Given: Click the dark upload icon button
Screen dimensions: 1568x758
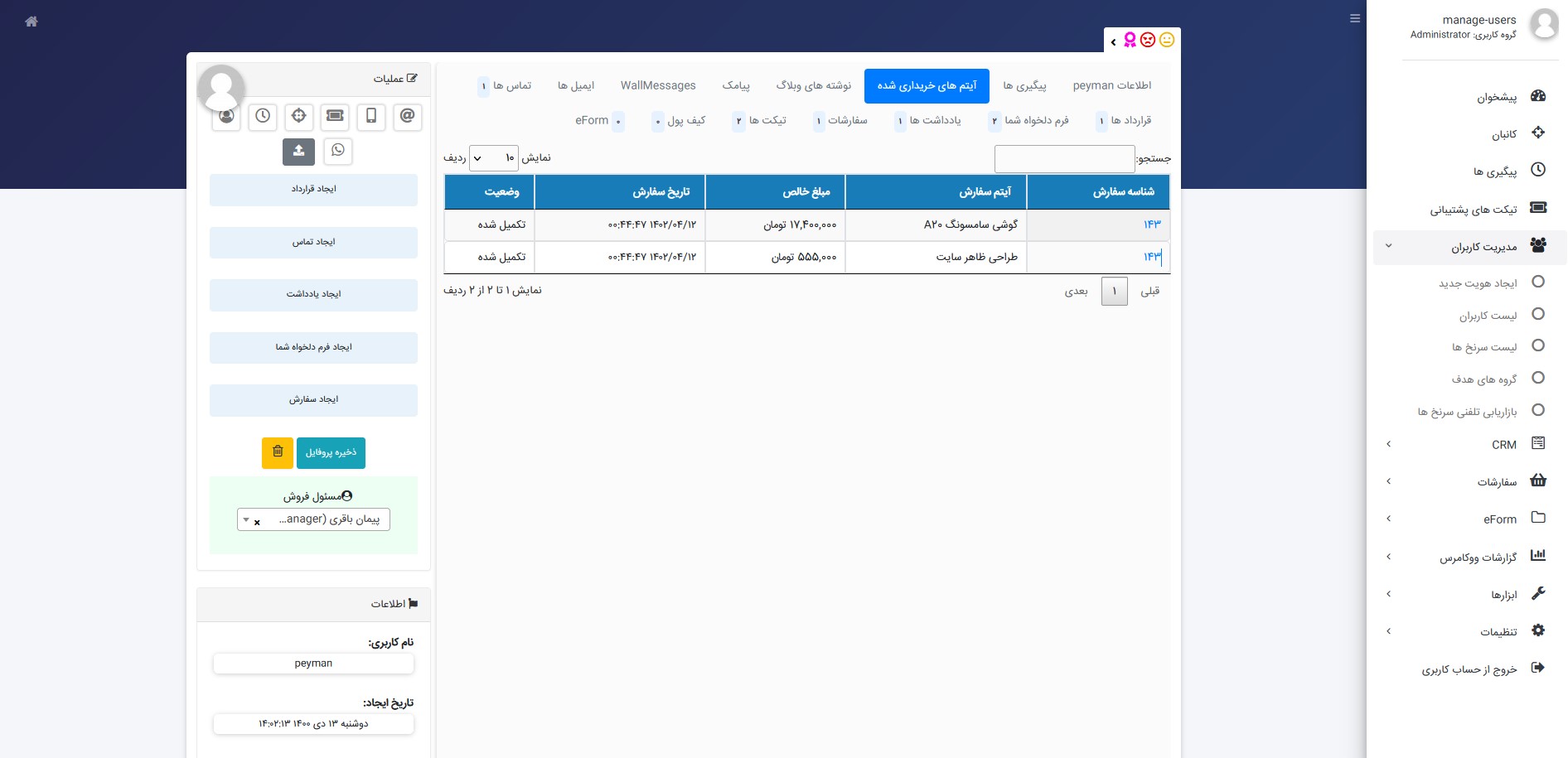Looking at the screenshot, I should pos(298,151).
